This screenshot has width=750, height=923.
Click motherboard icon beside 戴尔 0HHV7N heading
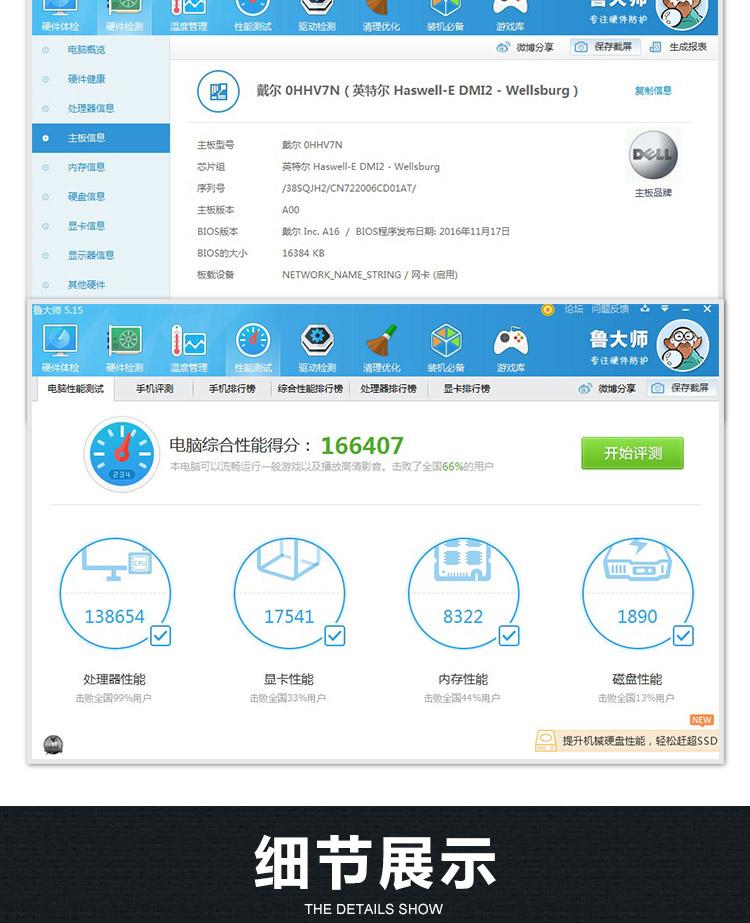point(218,91)
